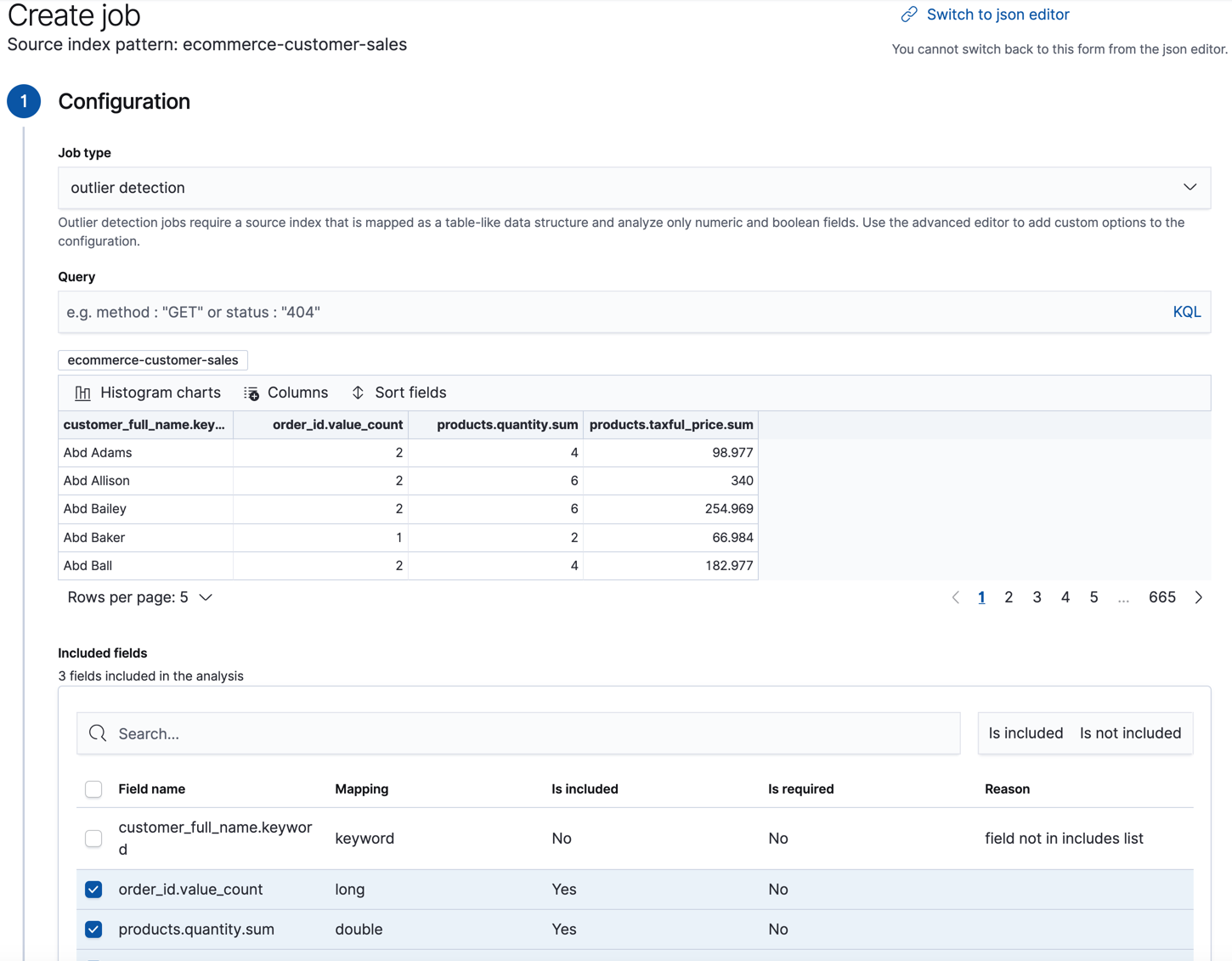Toggle the select-all checkbox in field table

click(93, 789)
